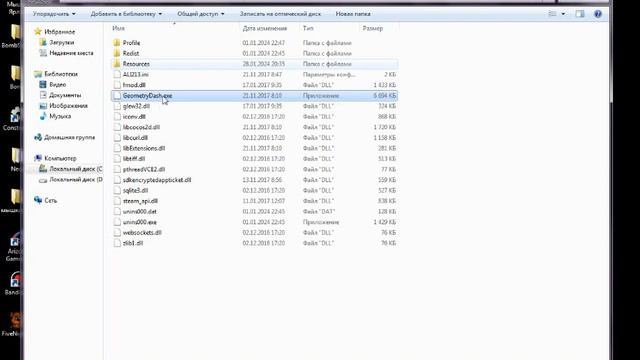Viewport: 640px width, 360px height.
Task: Open the Изображения library
Action: pyautogui.click(x=68, y=106)
